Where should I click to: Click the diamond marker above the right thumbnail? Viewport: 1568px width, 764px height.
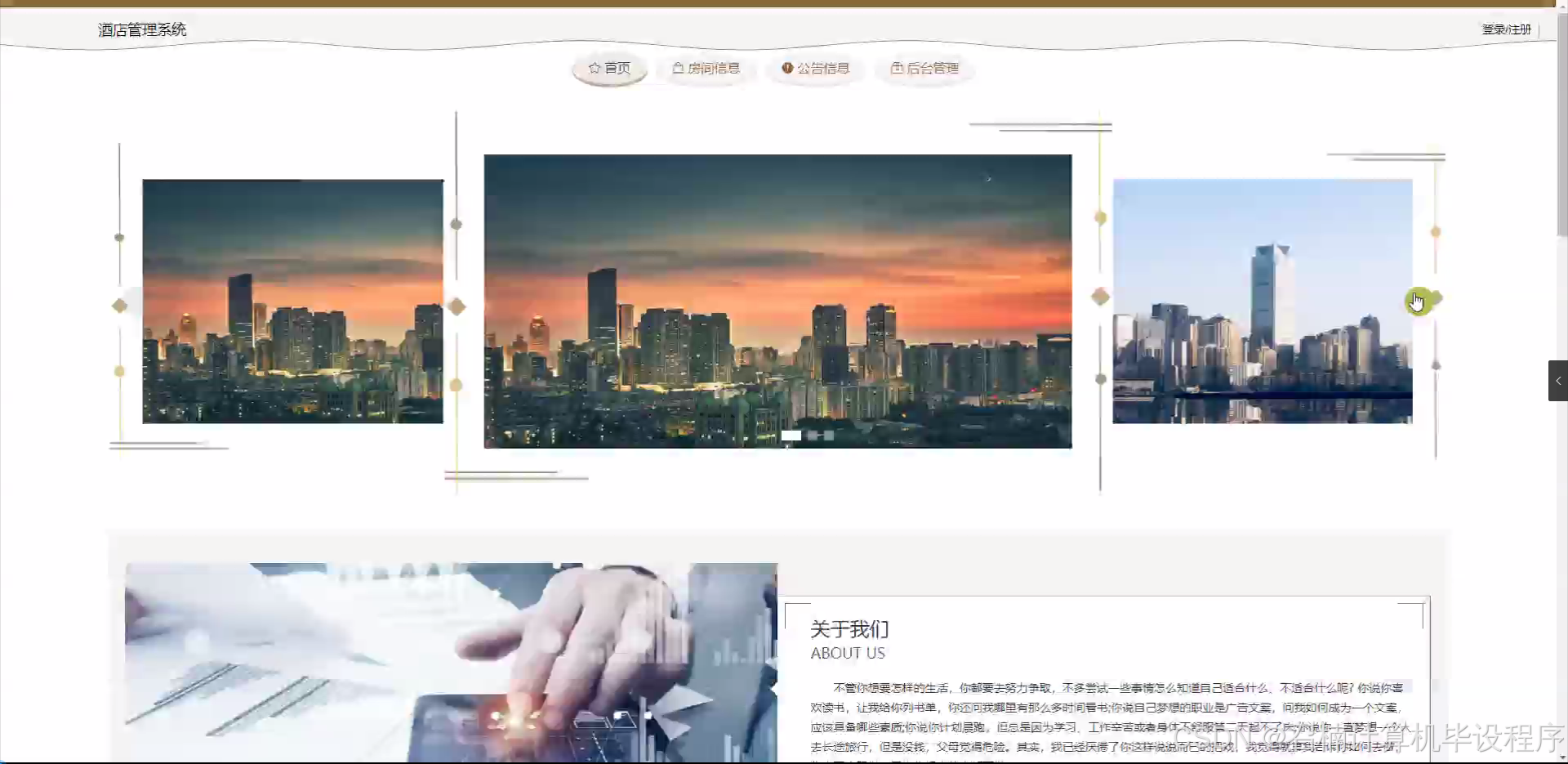coord(1435,232)
